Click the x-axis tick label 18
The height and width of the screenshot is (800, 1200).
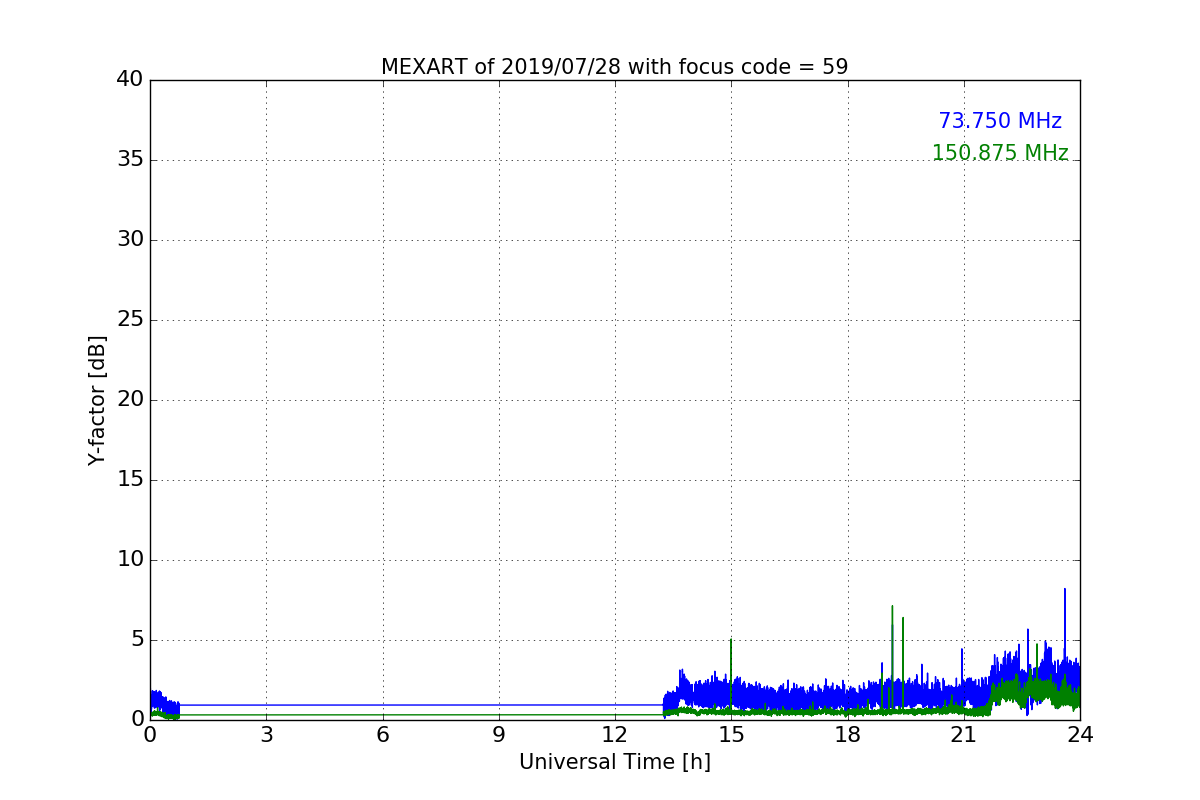click(848, 735)
